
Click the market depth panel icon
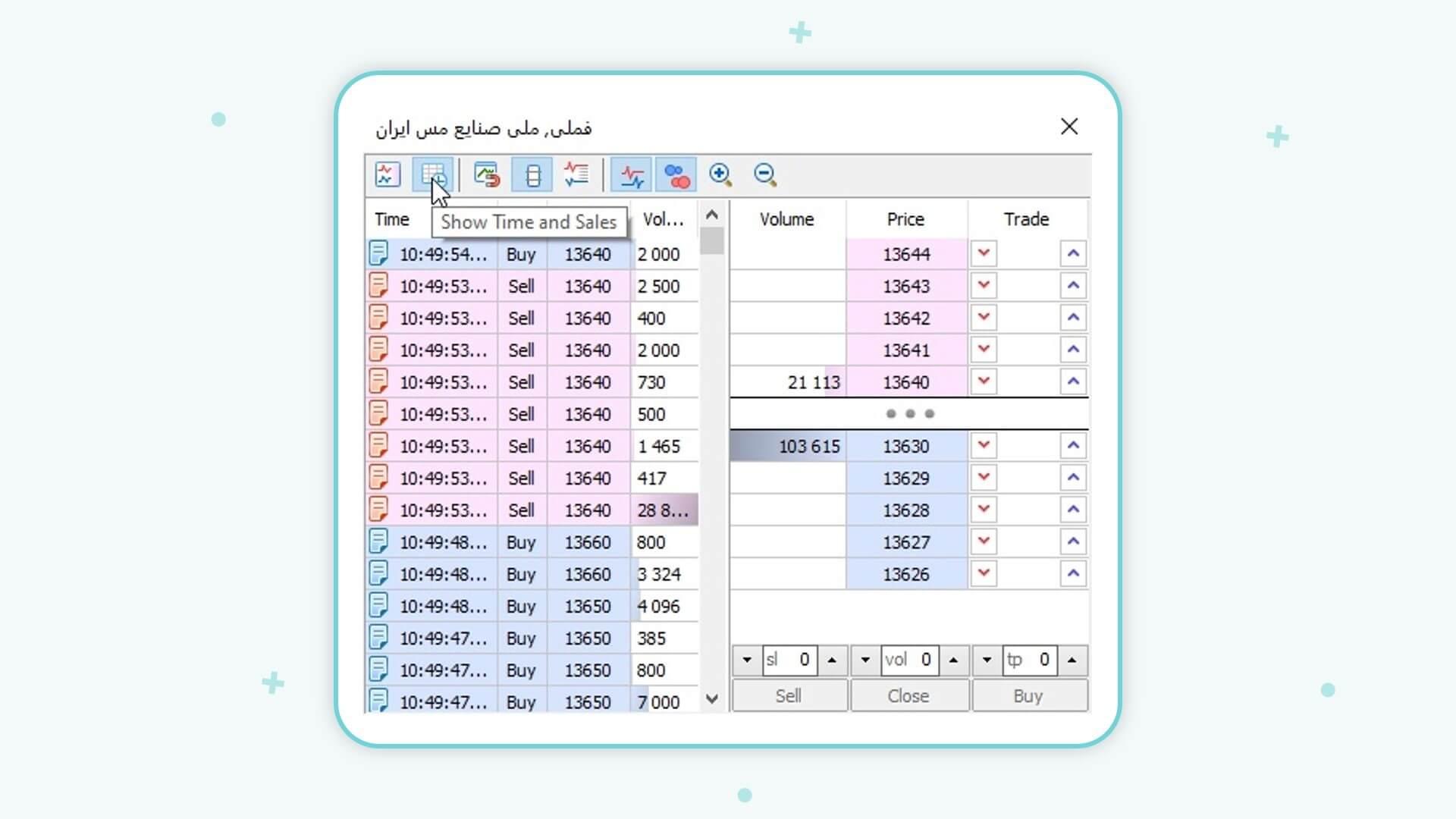click(x=533, y=174)
